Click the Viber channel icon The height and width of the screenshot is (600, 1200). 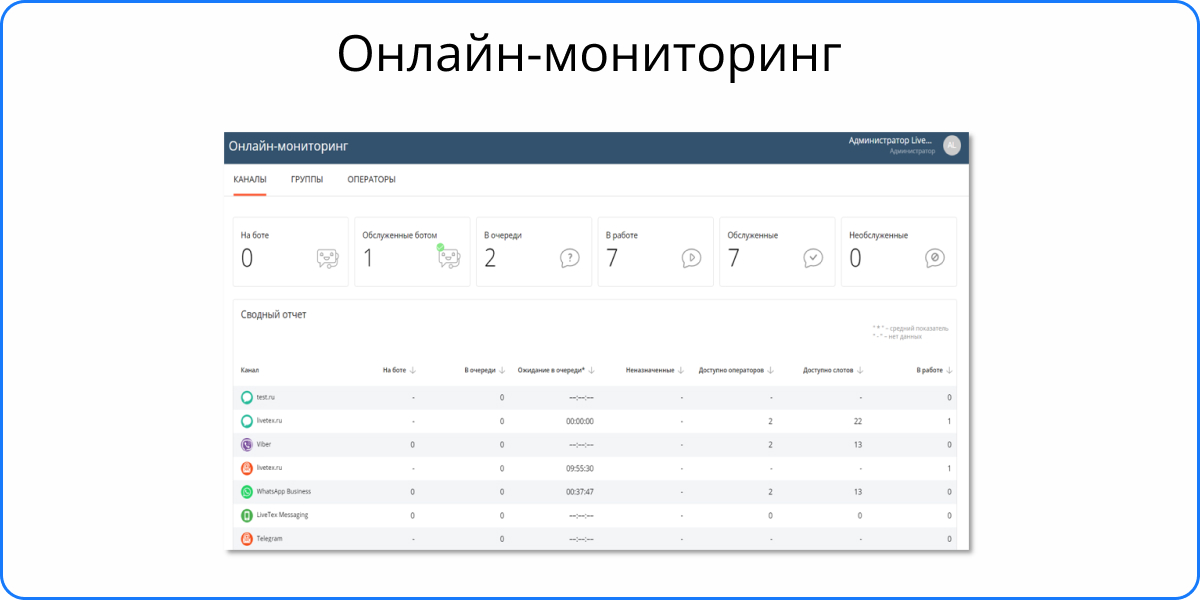coord(247,445)
